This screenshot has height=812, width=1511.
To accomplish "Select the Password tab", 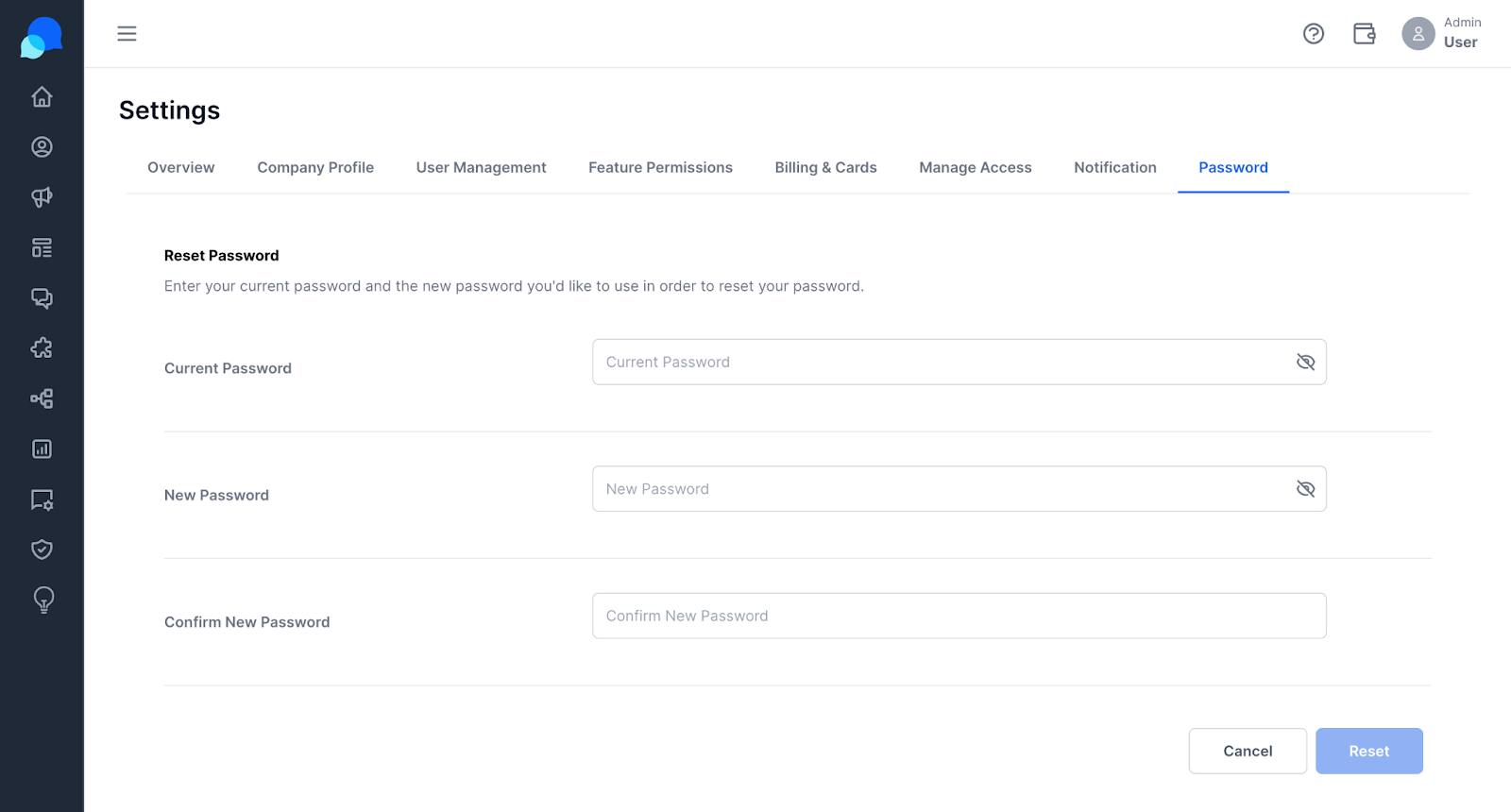I will click(x=1233, y=167).
